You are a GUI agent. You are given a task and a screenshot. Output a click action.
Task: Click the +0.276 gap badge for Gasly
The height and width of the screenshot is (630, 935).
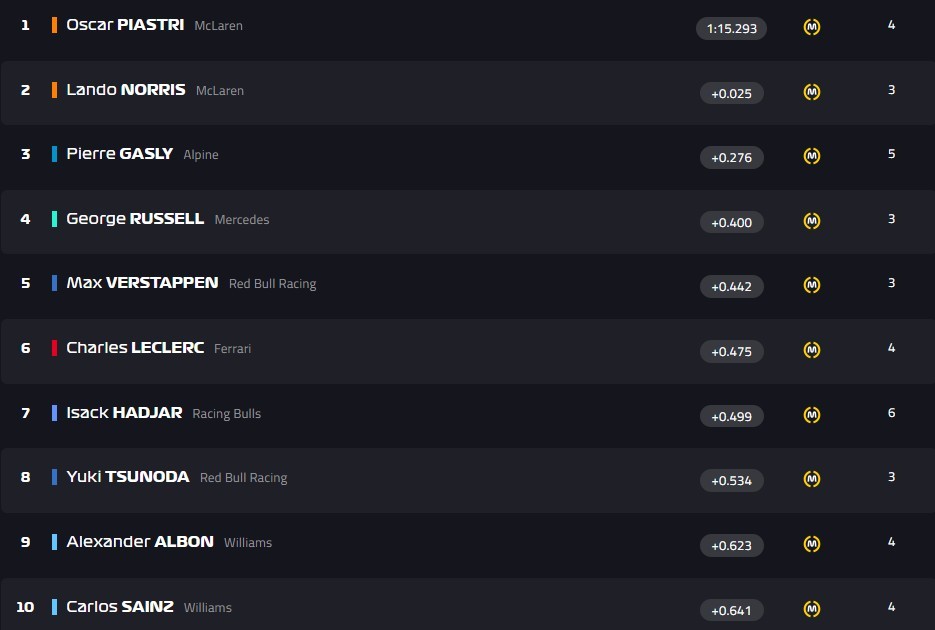pyautogui.click(x=731, y=157)
